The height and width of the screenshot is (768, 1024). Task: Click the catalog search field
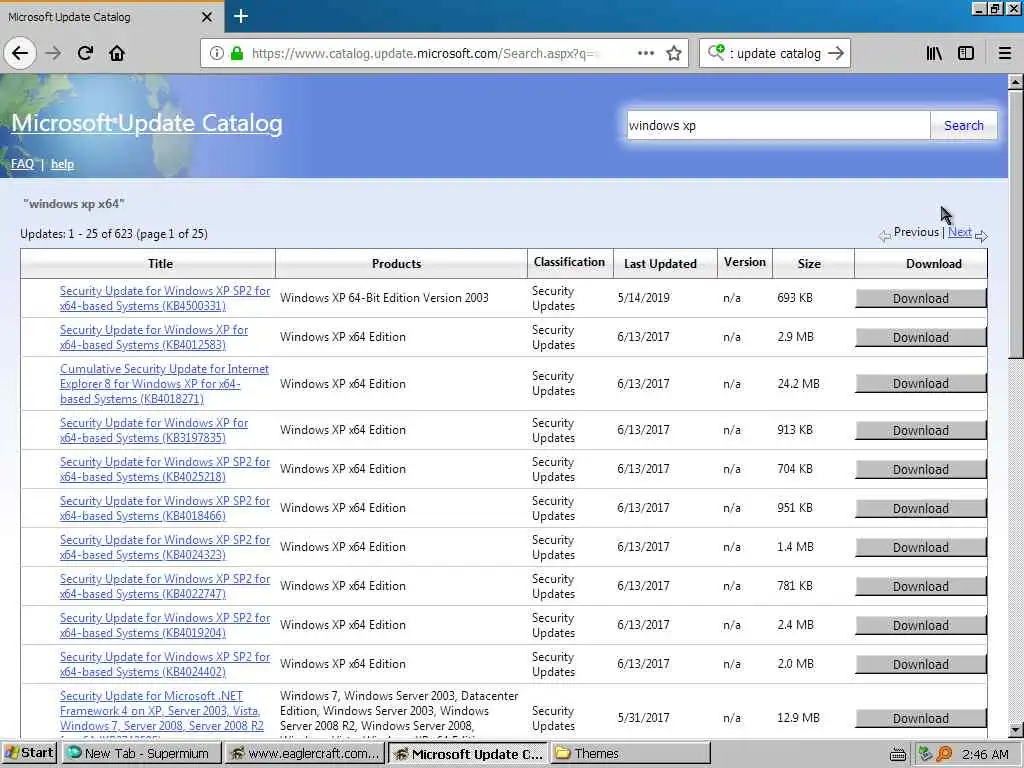tap(778, 125)
